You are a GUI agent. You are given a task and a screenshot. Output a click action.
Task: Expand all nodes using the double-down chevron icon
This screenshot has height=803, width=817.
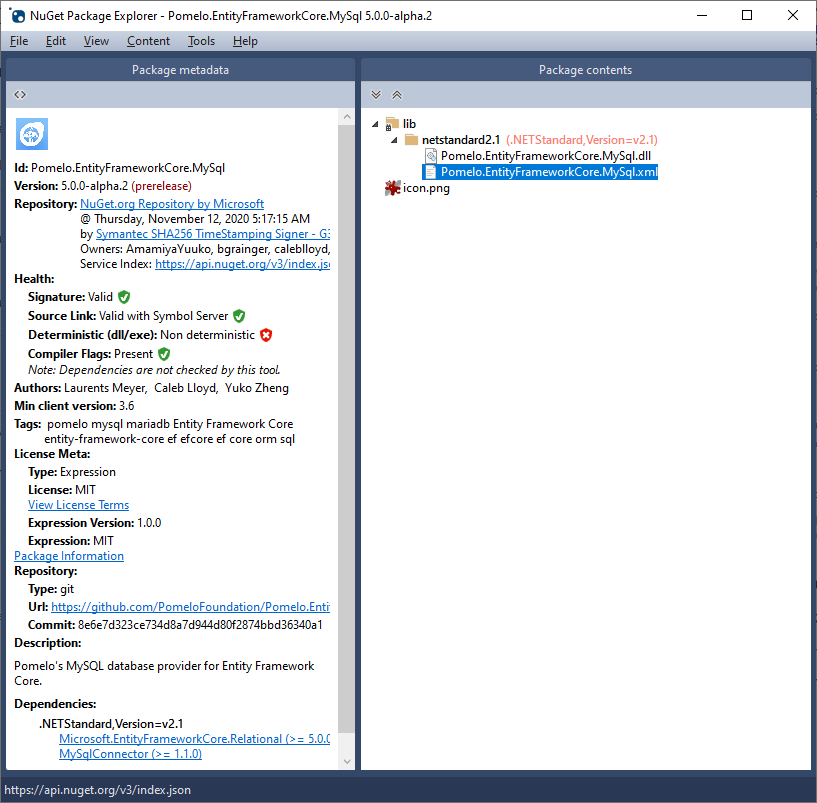[x=375, y=94]
